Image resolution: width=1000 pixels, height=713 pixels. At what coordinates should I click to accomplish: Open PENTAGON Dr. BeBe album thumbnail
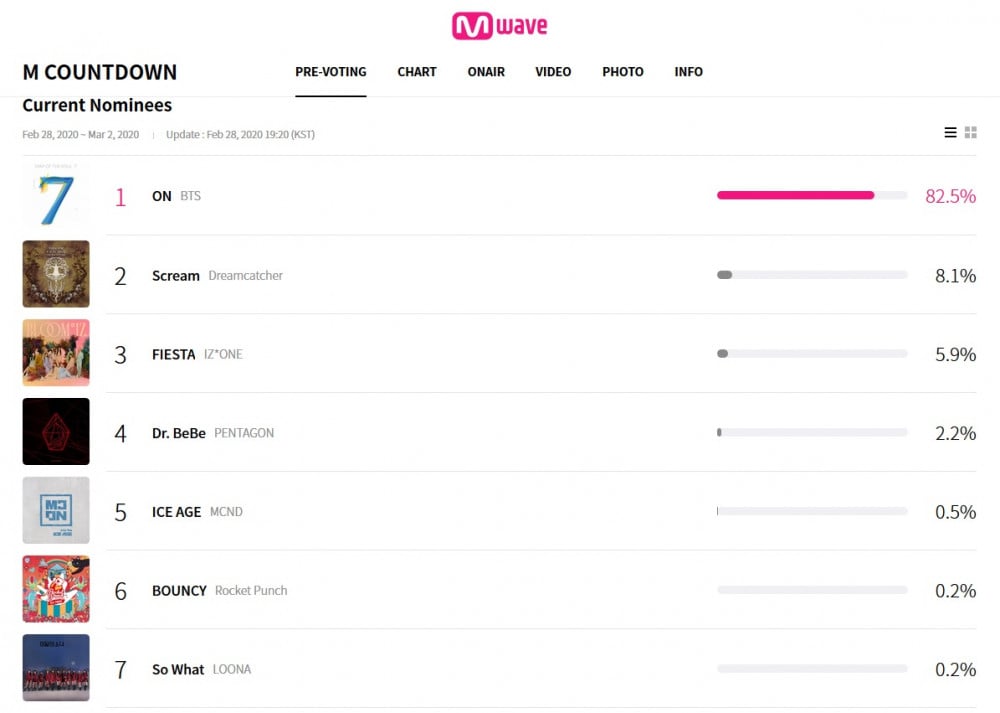coord(56,432)
